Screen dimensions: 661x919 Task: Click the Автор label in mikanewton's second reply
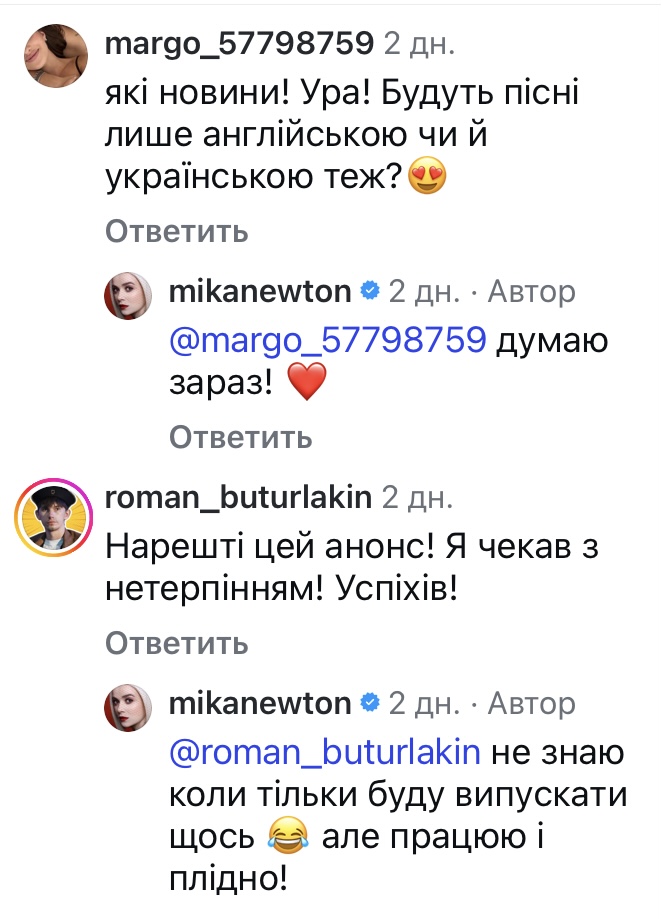tap(531, 704)
